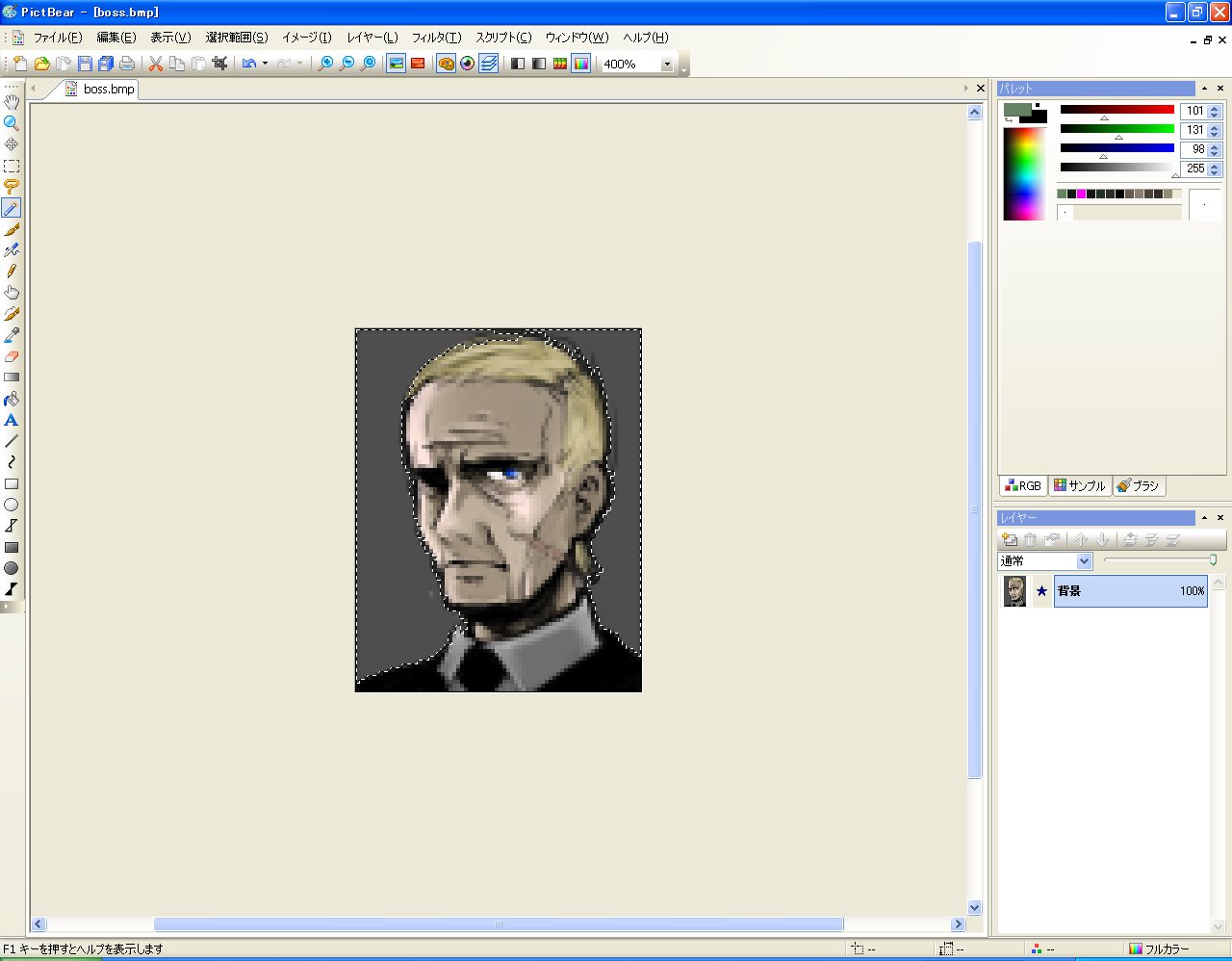1232x961 pixels.
Task: Select the Text tool
Action: 12,420
